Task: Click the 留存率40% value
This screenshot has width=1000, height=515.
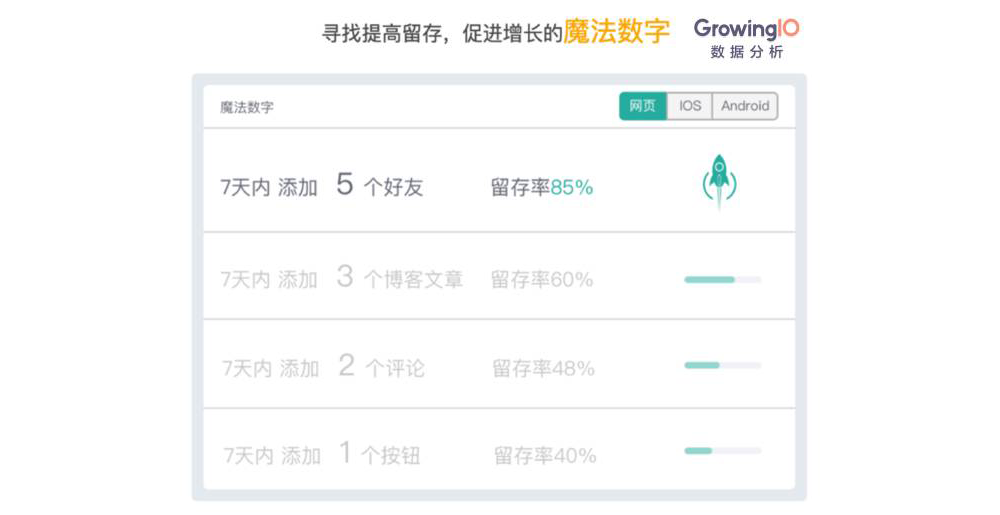Action: [545, 456]
